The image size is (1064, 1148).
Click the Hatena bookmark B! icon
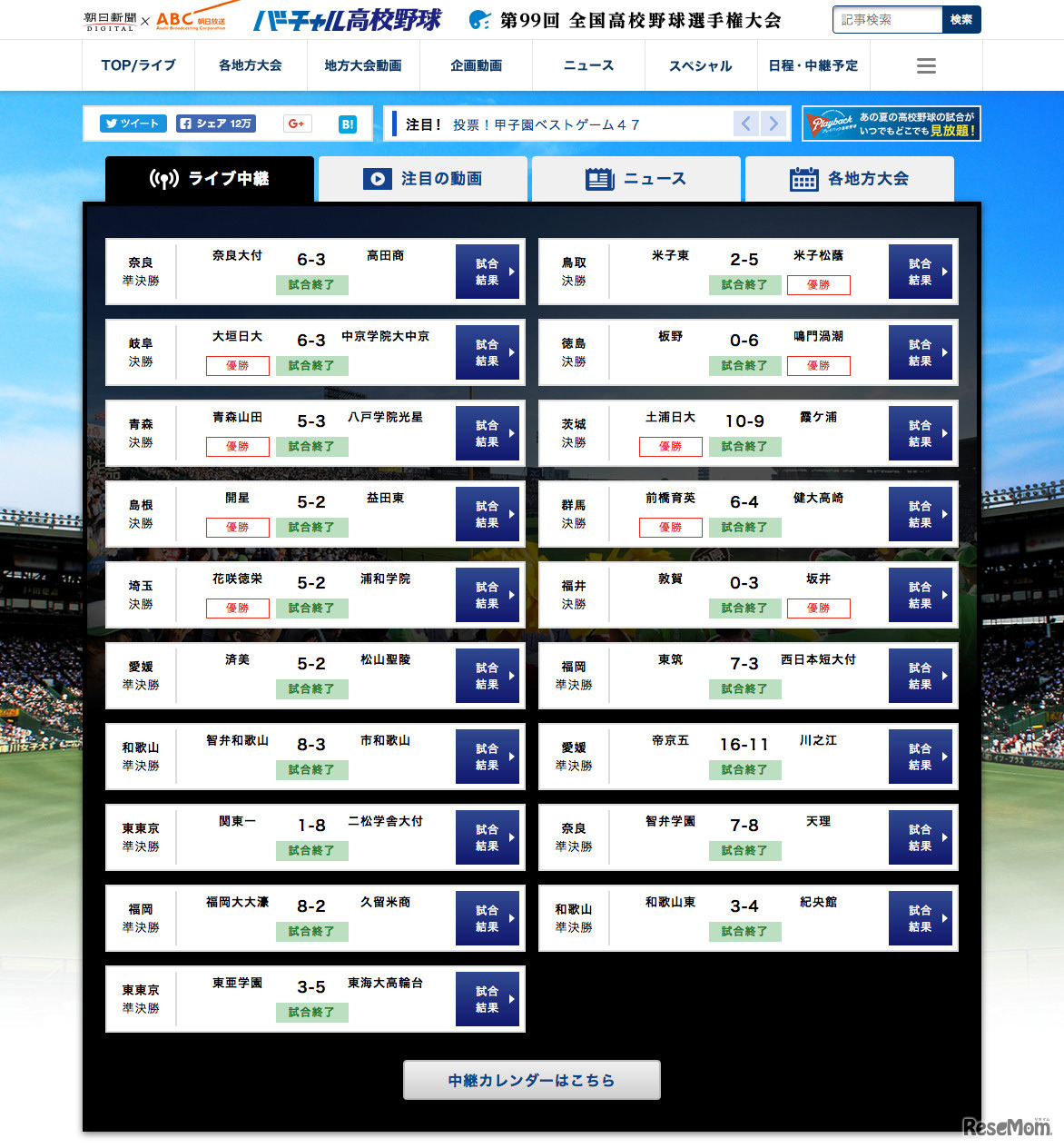pyautogui.click(x=348, y=124)
